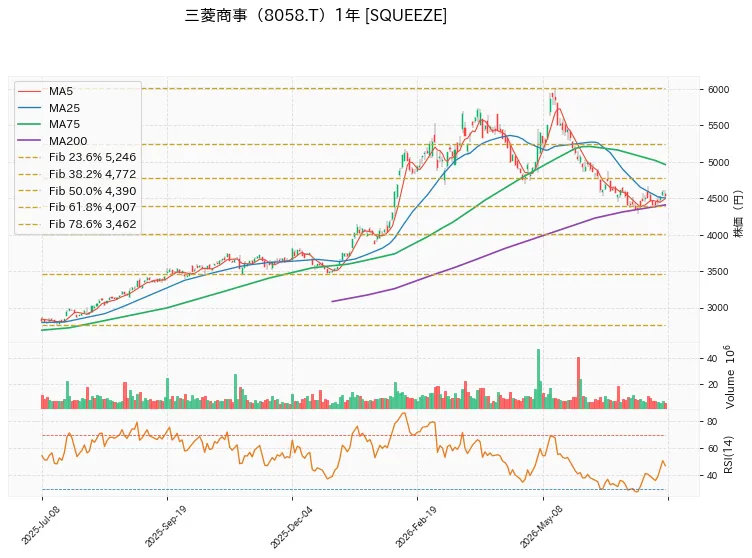The height and width of the screenshot is (558, 752).
Task: Select the Fib 50.0% 4,390 legend item
Action: [x=77, y=191]
